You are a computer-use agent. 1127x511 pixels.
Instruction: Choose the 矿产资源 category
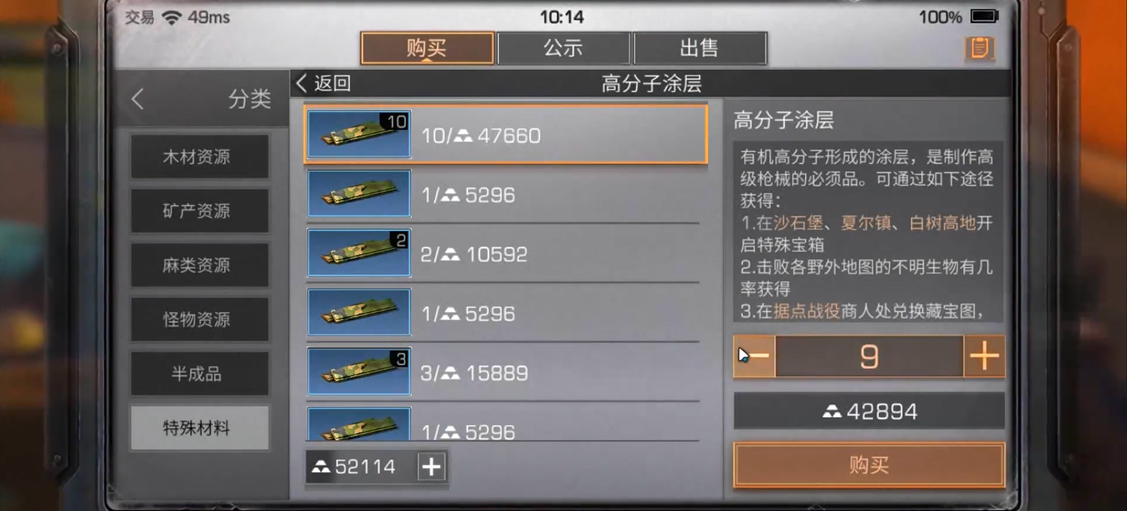tap(199, 211)
